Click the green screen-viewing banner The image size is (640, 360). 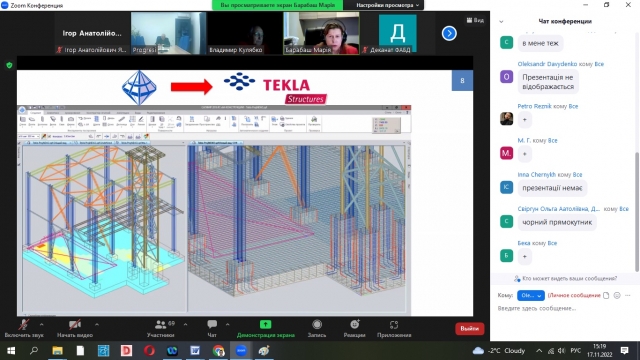(278, 5)
